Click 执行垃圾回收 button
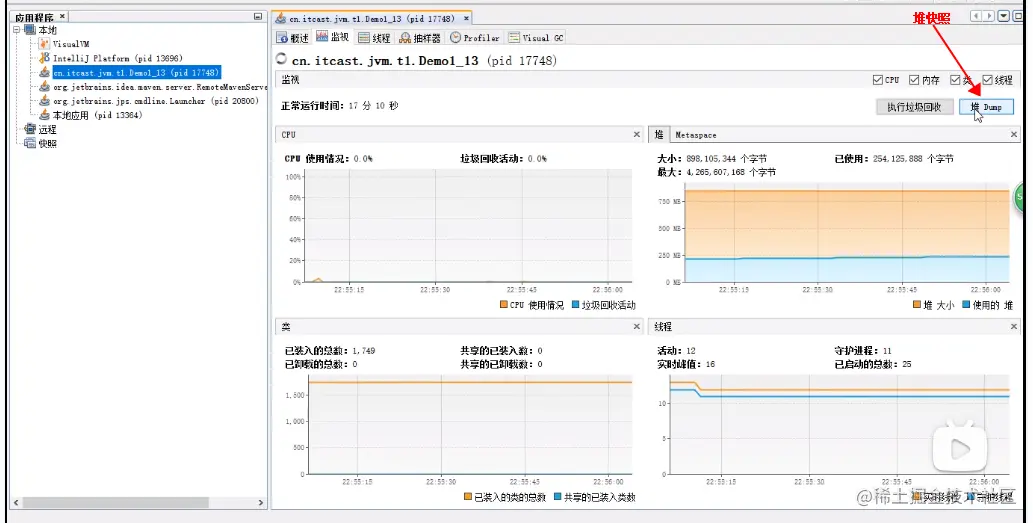1033x523 pixels. pyautogui.click(x=914, y=107)
